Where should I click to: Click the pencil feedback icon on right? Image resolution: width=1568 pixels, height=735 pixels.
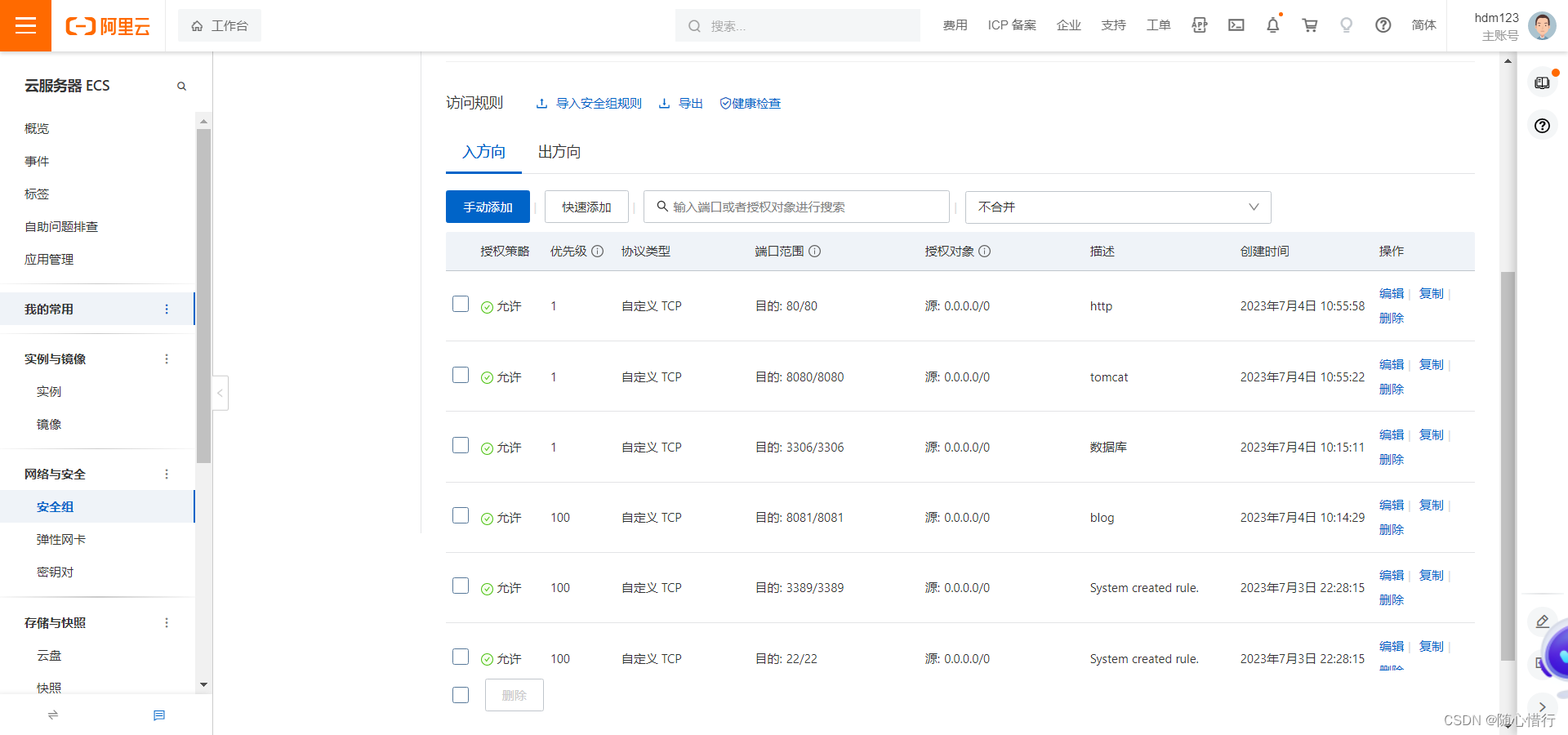coord(1542,621)
